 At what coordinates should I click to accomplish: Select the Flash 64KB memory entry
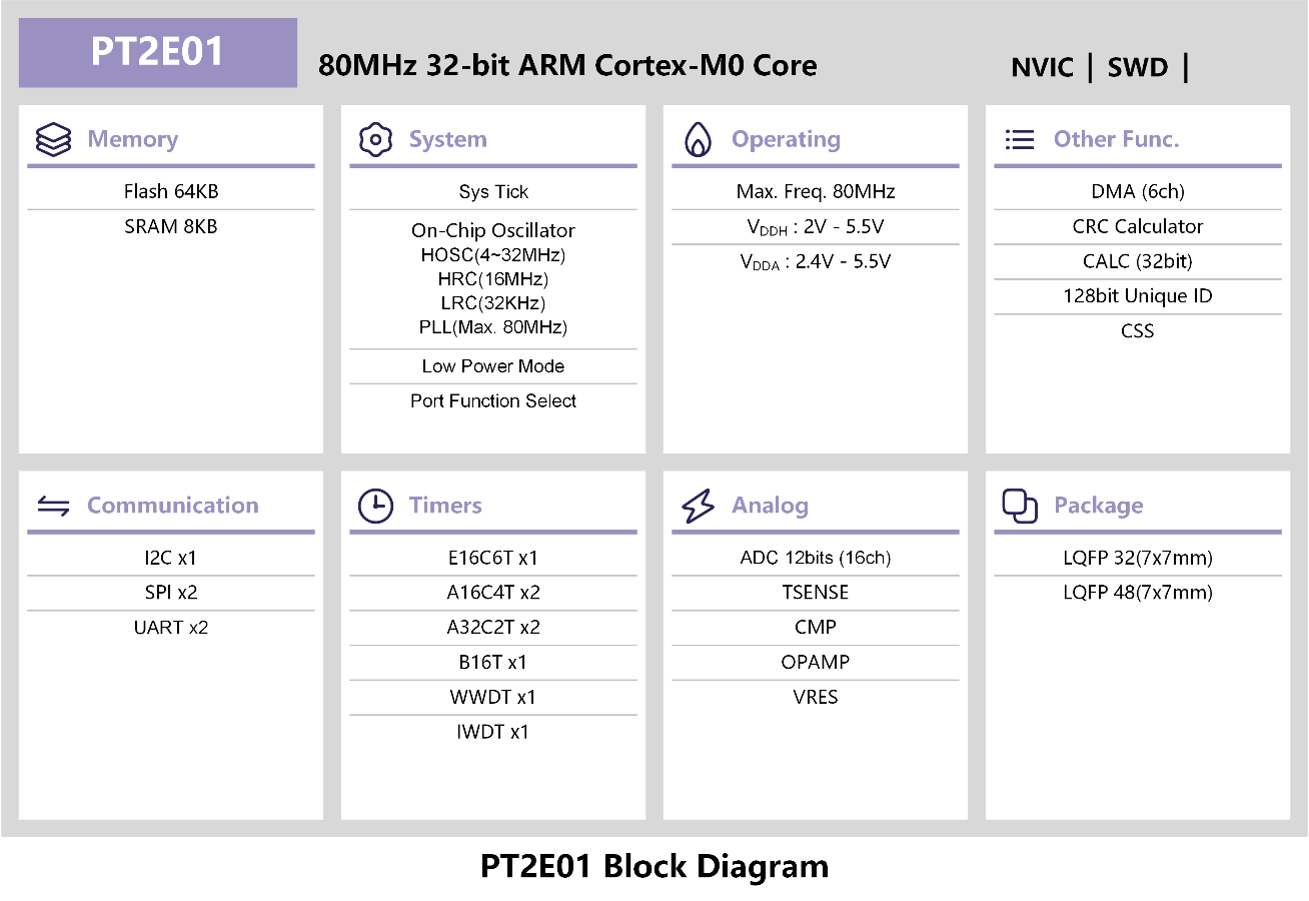pyautogui.click(x=171, y=192)
